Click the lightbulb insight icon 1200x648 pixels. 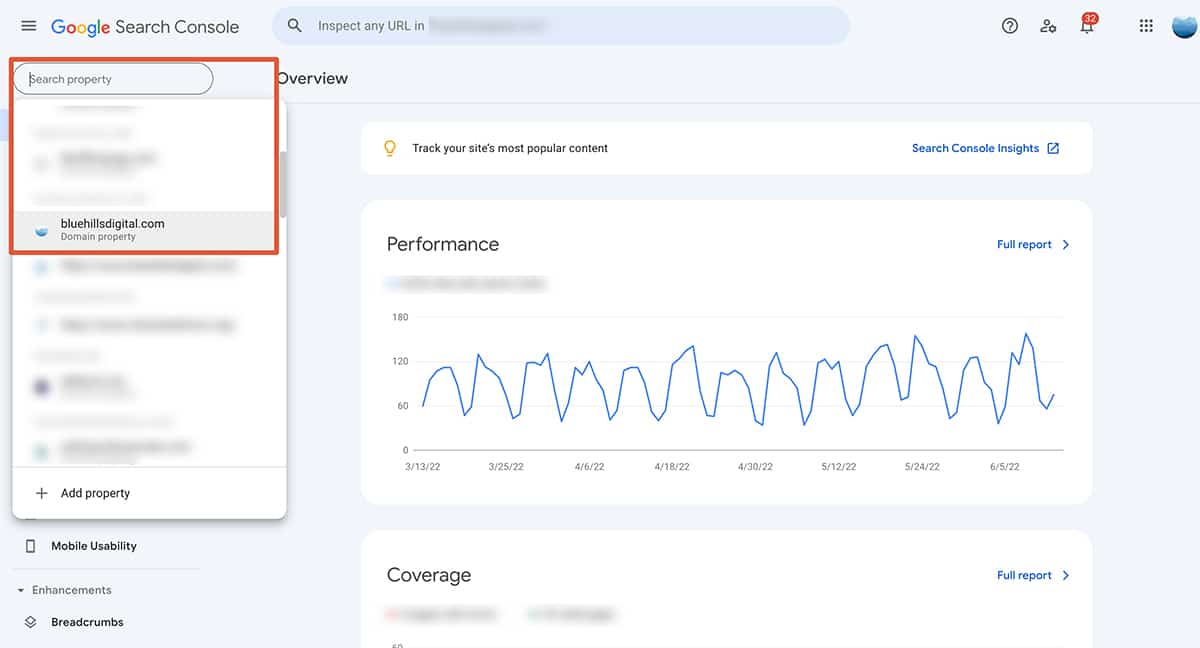point(390,147)
